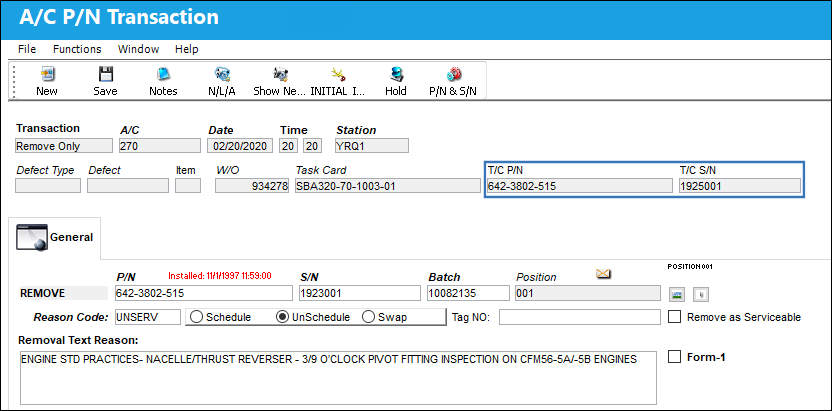This screenshot has height=411, width=832.
Task: Open Notes from the toolbar
Action: point(163,74)
